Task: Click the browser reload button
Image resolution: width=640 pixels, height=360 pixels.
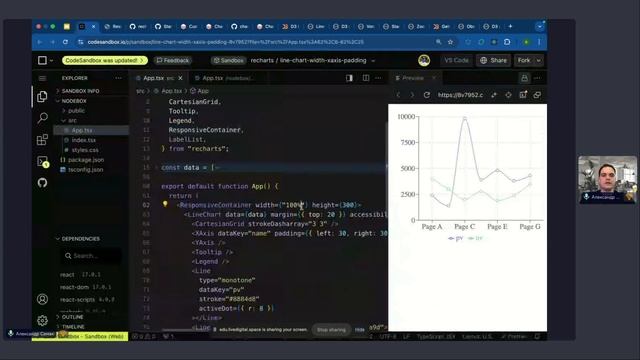Action: 65,42
